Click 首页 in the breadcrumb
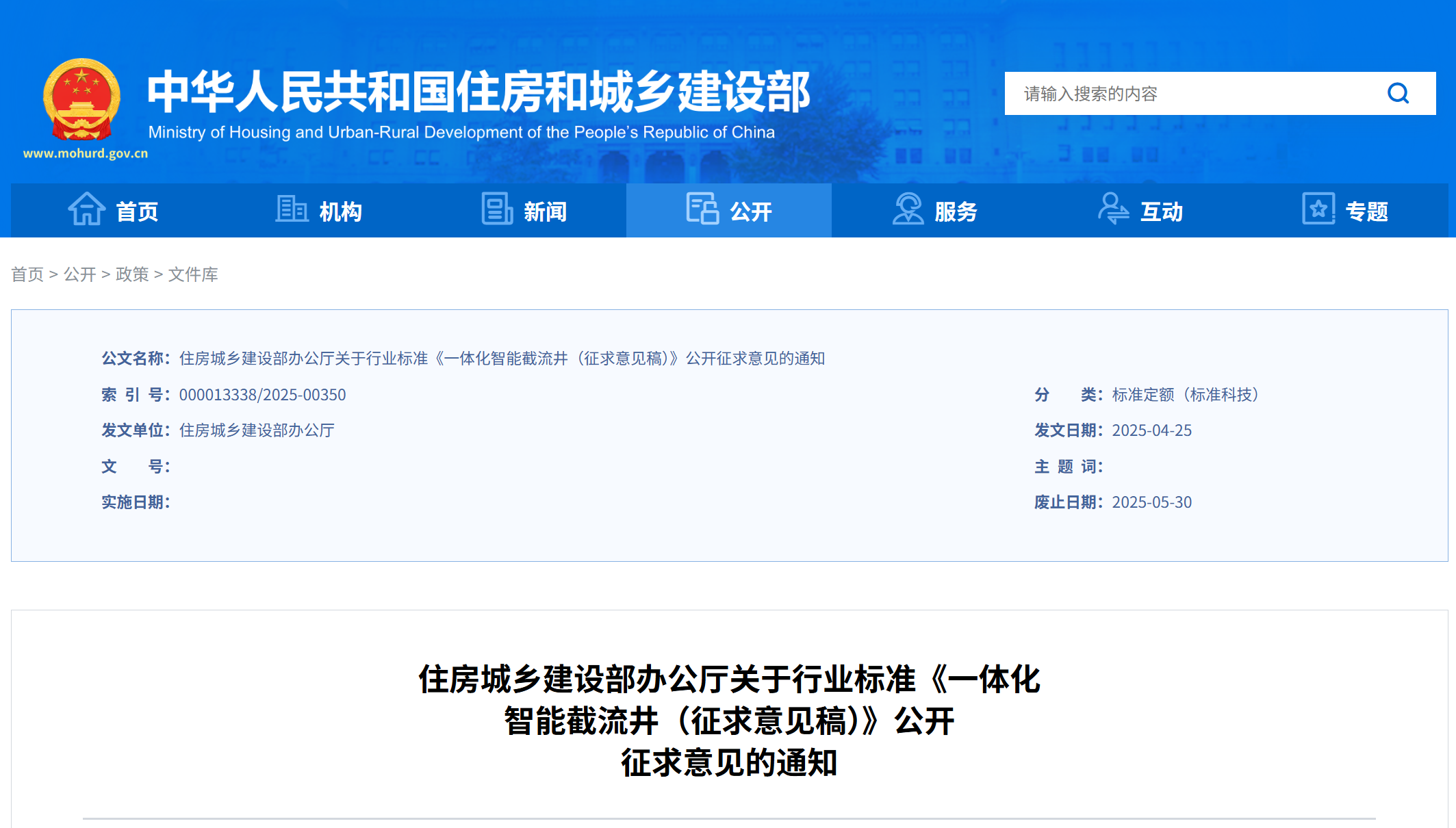1456x828 pixels. pos(27,274)
